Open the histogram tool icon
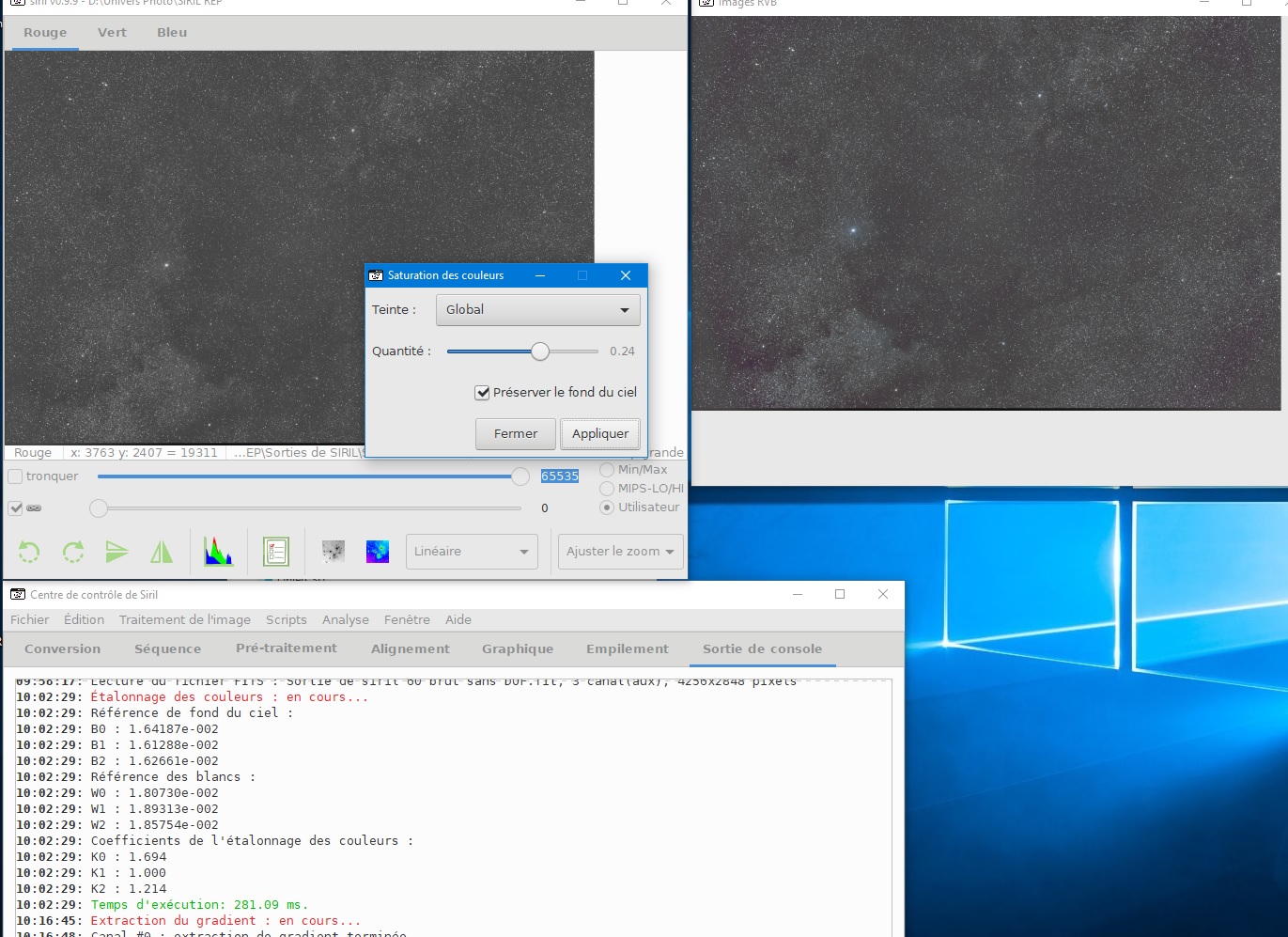The height and width of the screenshot is (937, 1288). (219, 552)
